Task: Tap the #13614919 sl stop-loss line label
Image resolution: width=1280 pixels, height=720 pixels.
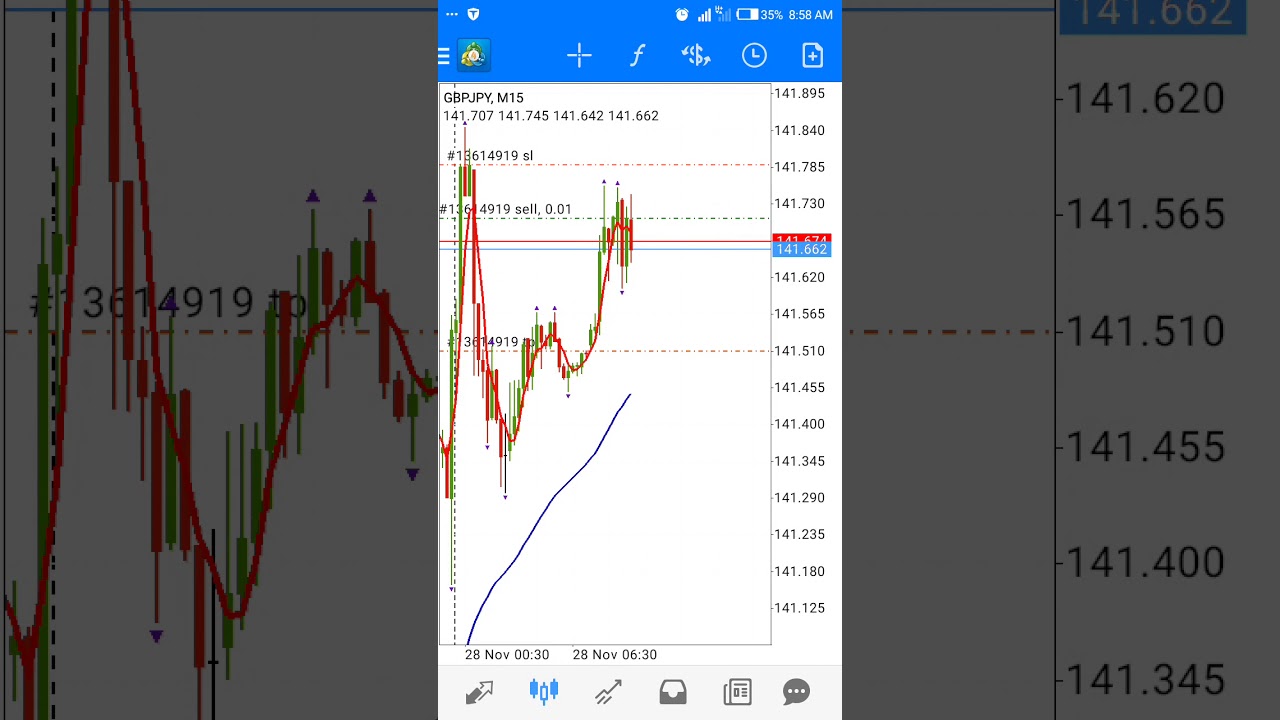Action: 490,156
